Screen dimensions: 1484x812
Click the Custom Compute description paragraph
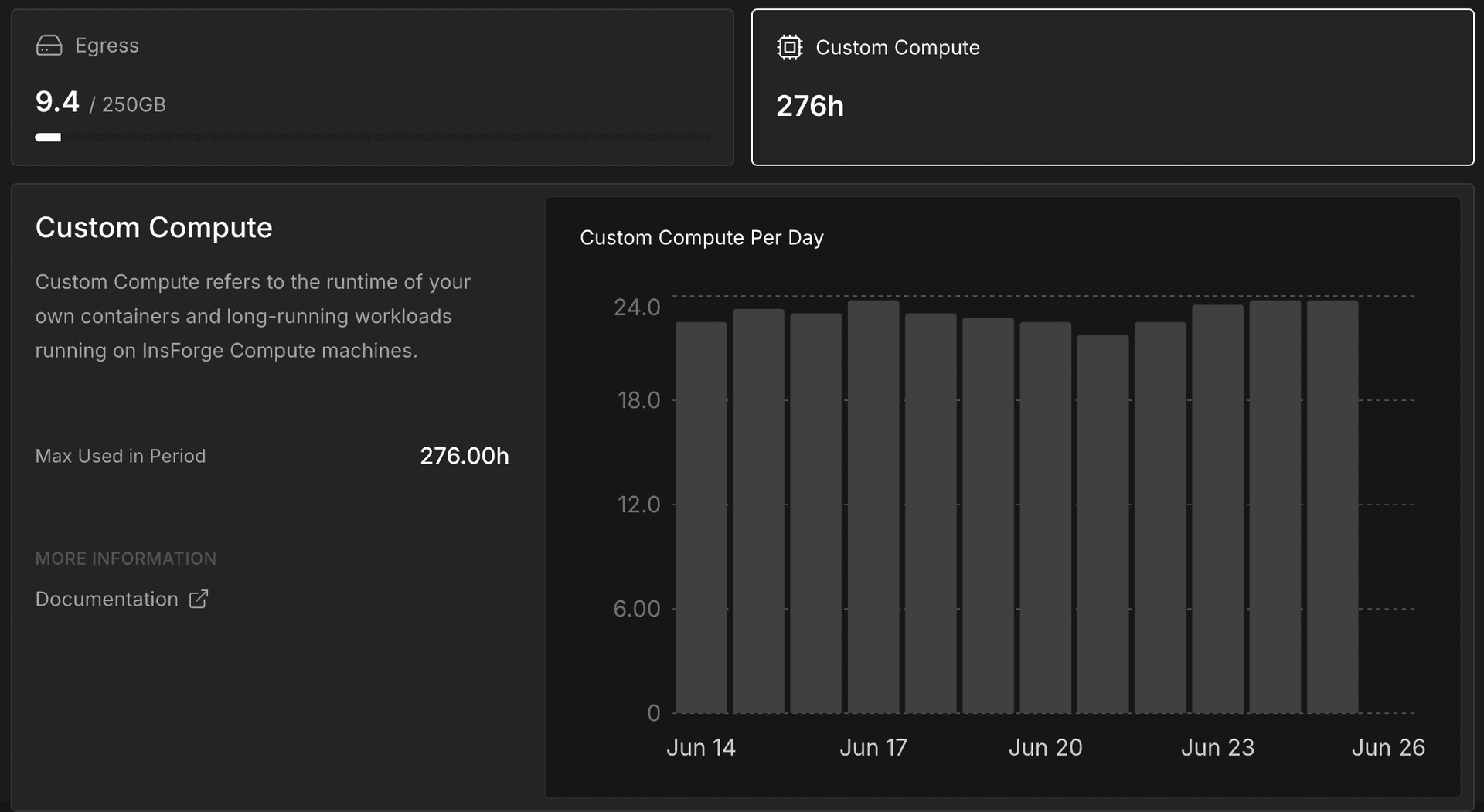[x=253, y=316]
